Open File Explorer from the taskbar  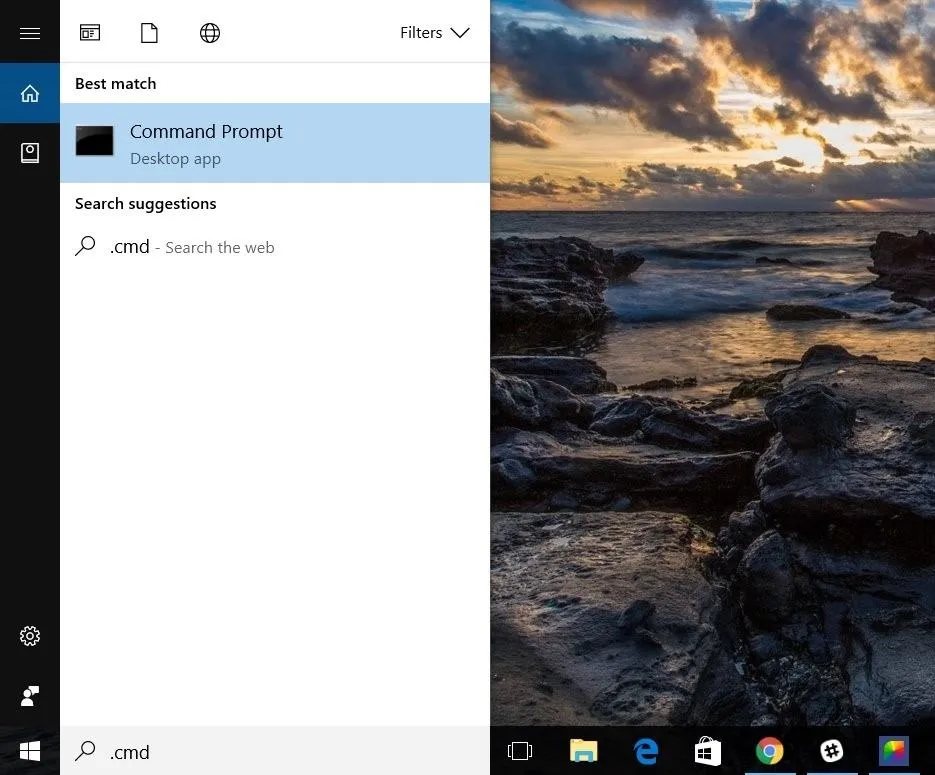583,751
